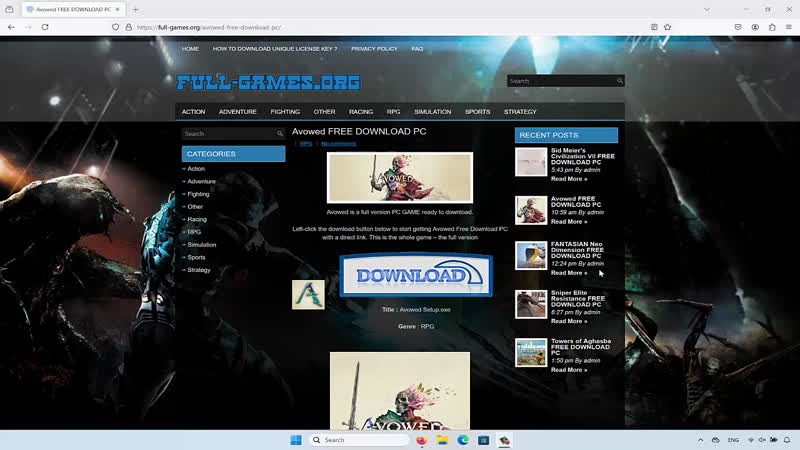
Task: Go back with the browser back arrow
Action: (x=11, y=27)
